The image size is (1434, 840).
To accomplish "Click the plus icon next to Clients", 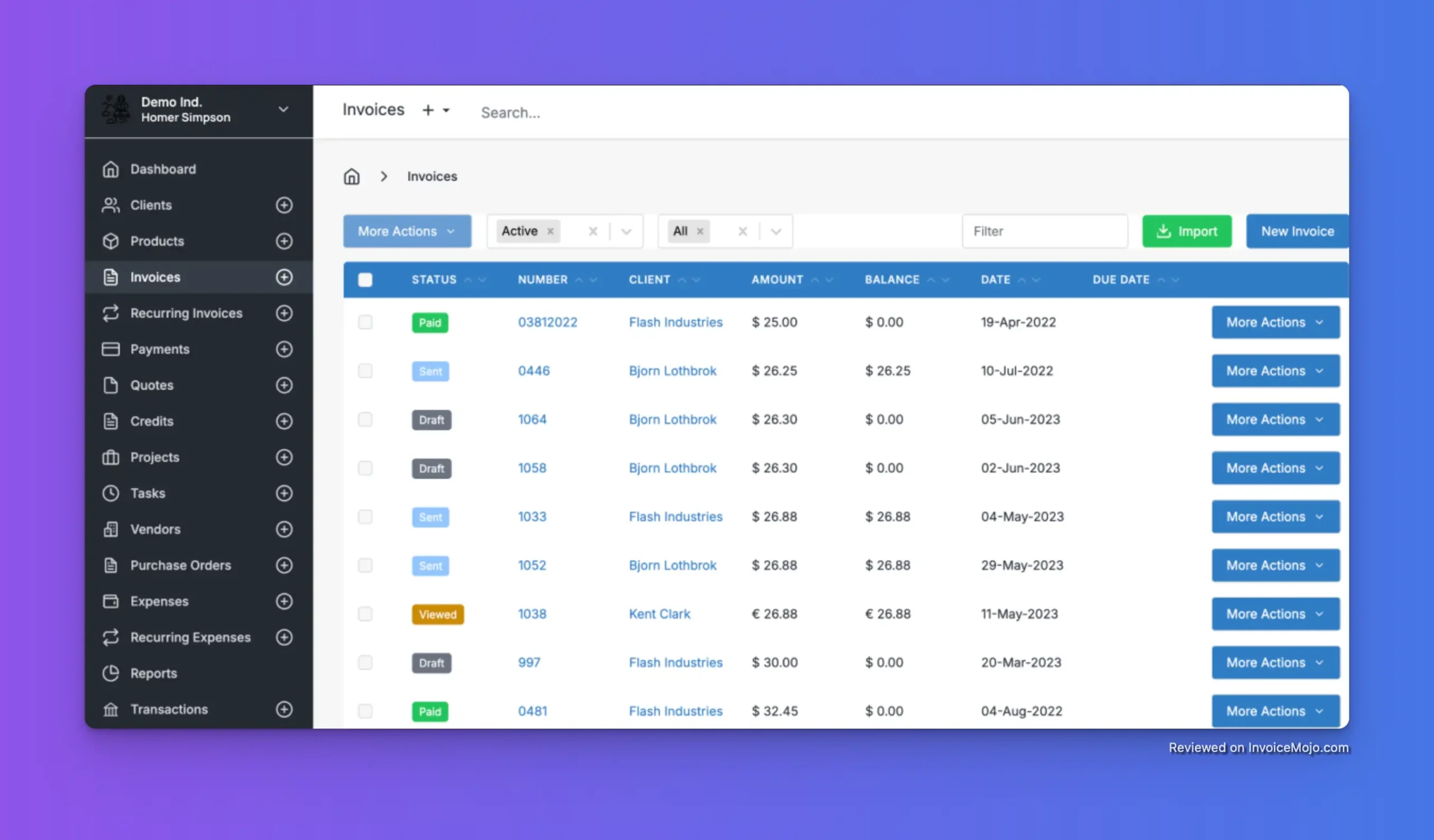I will coord(284,205).
